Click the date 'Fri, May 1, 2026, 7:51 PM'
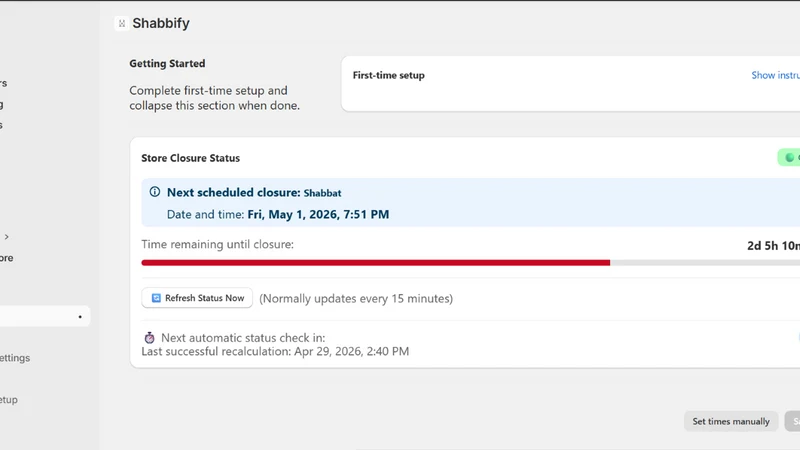 [x=318, y=214]
